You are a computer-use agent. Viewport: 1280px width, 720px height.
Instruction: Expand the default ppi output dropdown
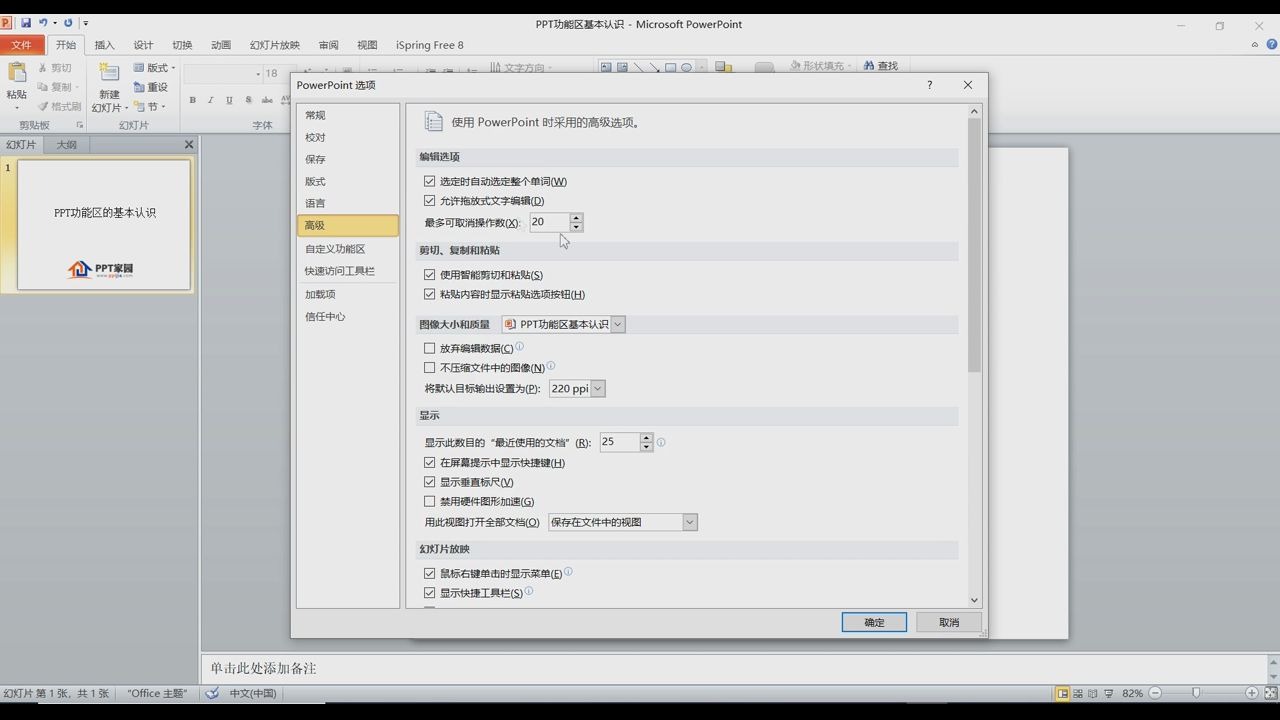pos(597,388)
